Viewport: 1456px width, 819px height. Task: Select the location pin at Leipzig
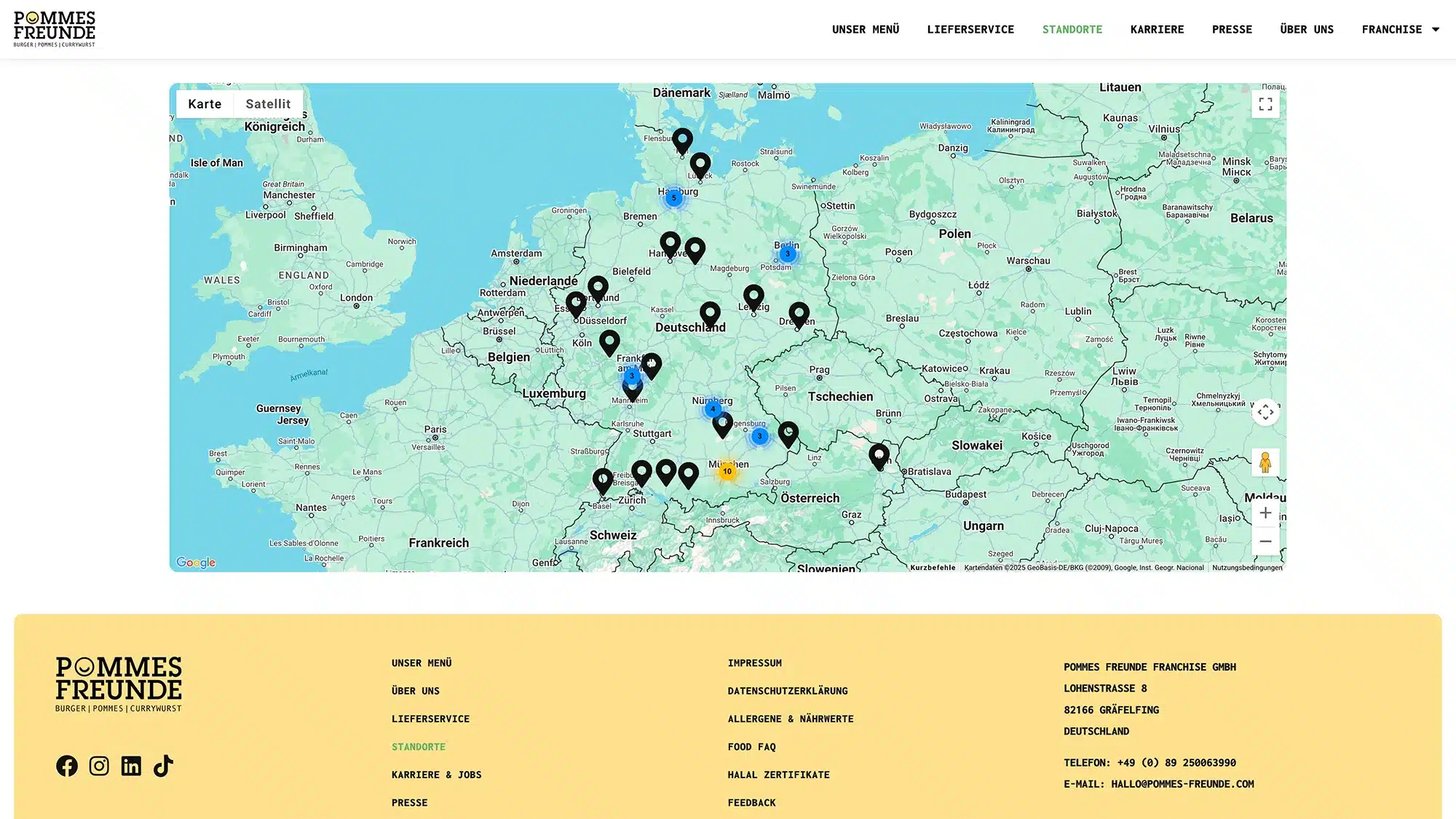(753, 297)
